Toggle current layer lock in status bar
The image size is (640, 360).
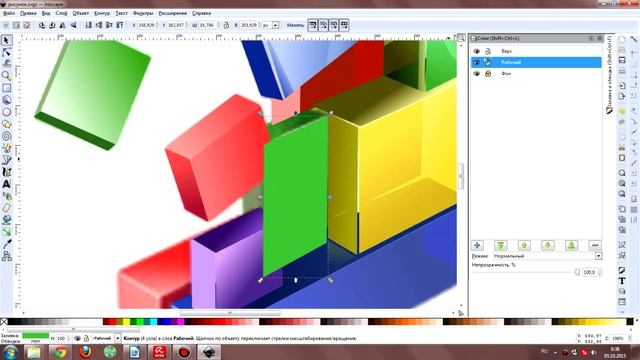86,338
